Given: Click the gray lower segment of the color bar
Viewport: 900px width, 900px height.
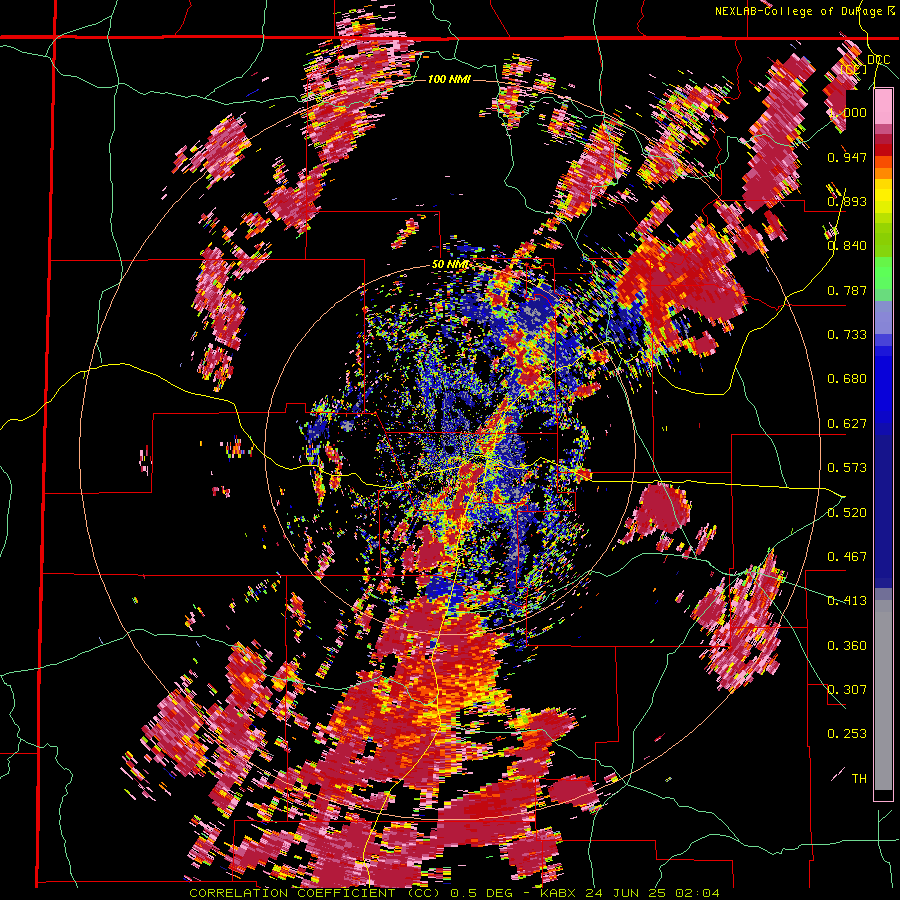Looking at the screenshot, I should click(x=883, y=695).
